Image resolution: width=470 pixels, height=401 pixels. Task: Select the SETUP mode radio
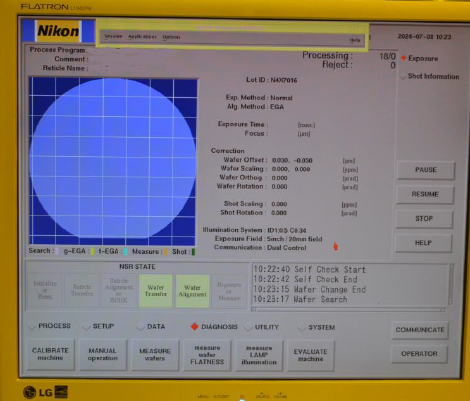(x=86, y=327)
